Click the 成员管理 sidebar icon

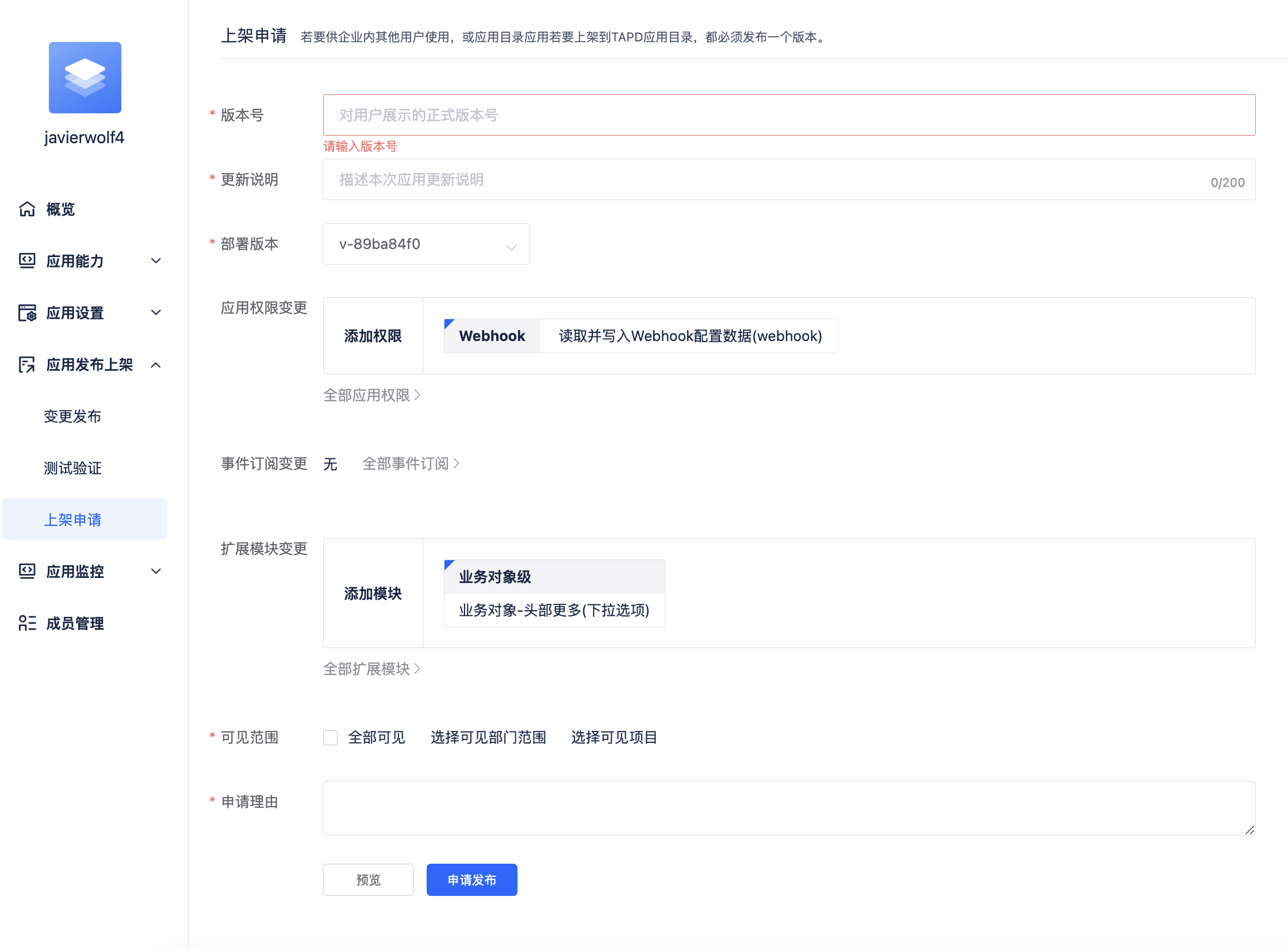tap(27, 623)
